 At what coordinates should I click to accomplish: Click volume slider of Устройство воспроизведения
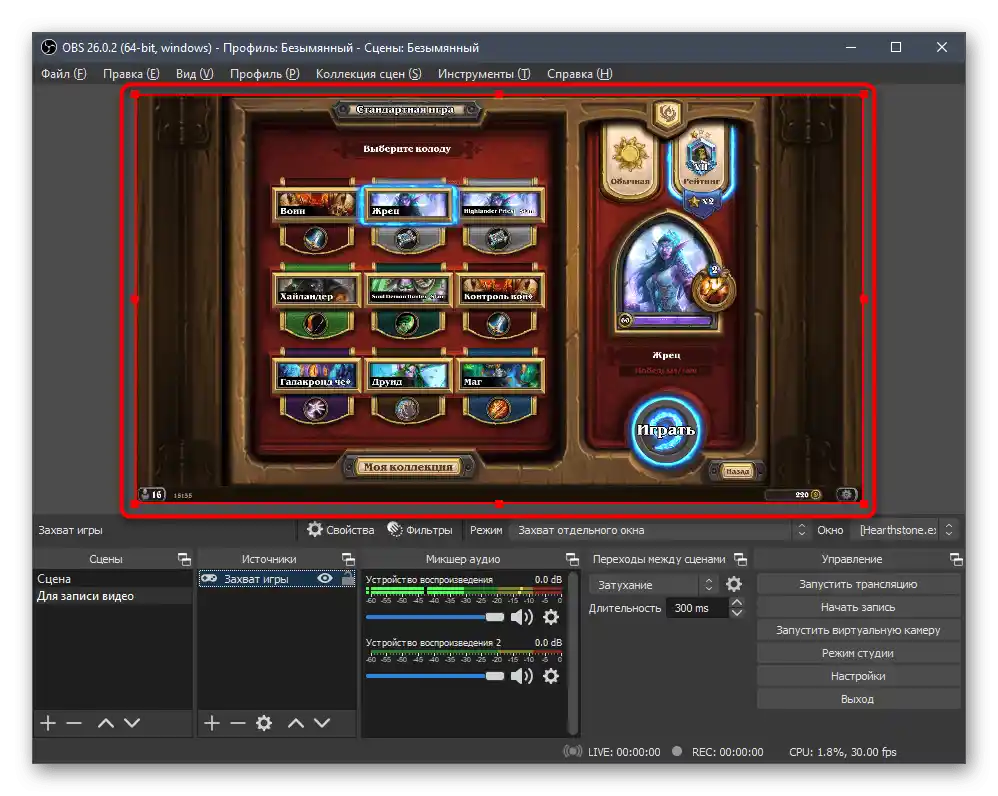pyautogui.click(x=435, y=617)
